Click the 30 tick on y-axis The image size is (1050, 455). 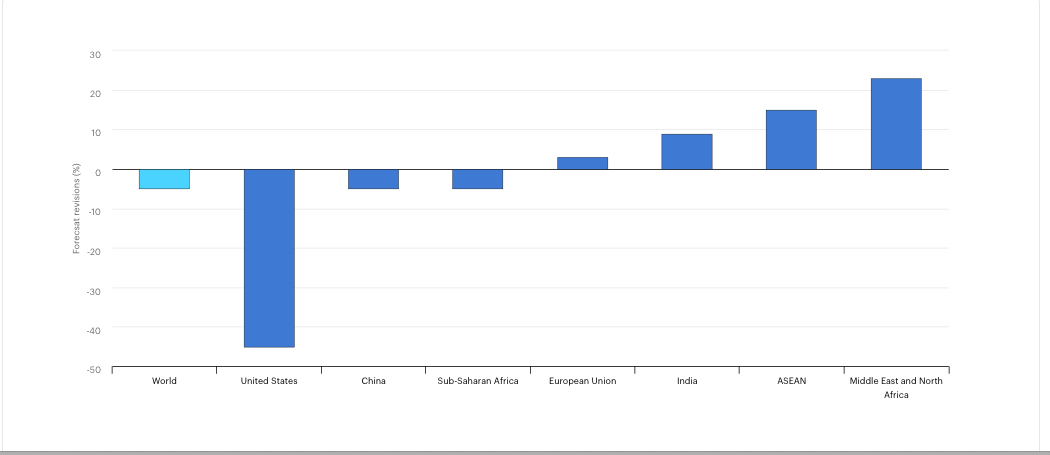pyautogui.click(x=95, y=54)
